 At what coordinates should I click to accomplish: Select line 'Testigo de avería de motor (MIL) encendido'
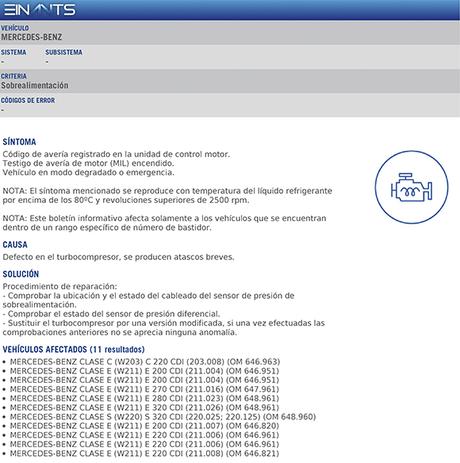(88, 163)
